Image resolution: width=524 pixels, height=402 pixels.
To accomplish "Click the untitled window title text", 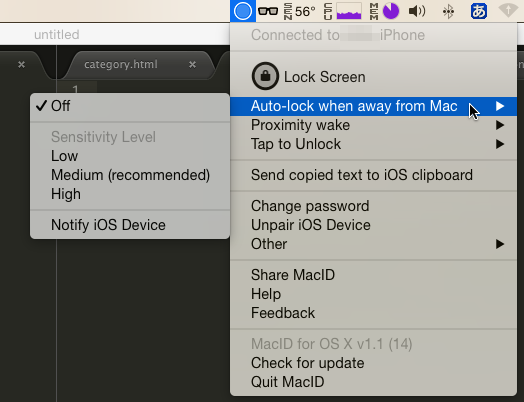I will tap(57, 34).
